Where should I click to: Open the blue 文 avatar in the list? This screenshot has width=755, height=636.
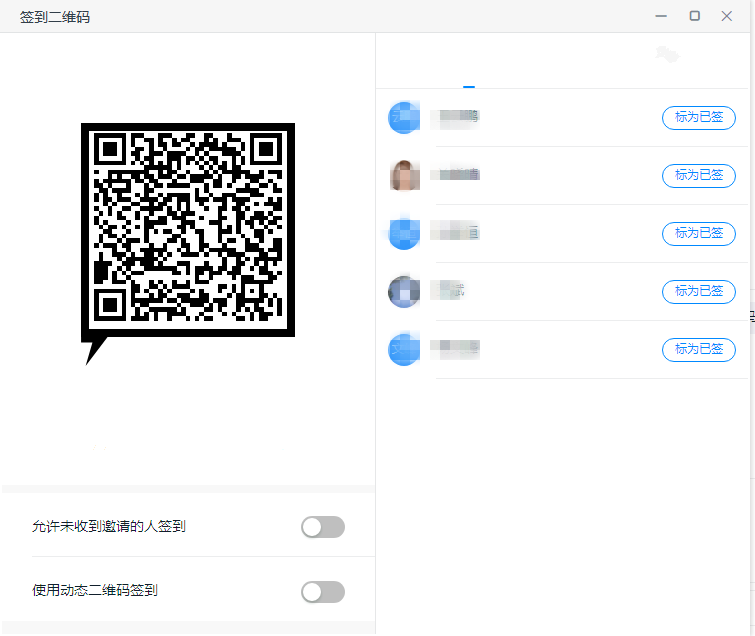pyautogui.click(x=404, y=349)
